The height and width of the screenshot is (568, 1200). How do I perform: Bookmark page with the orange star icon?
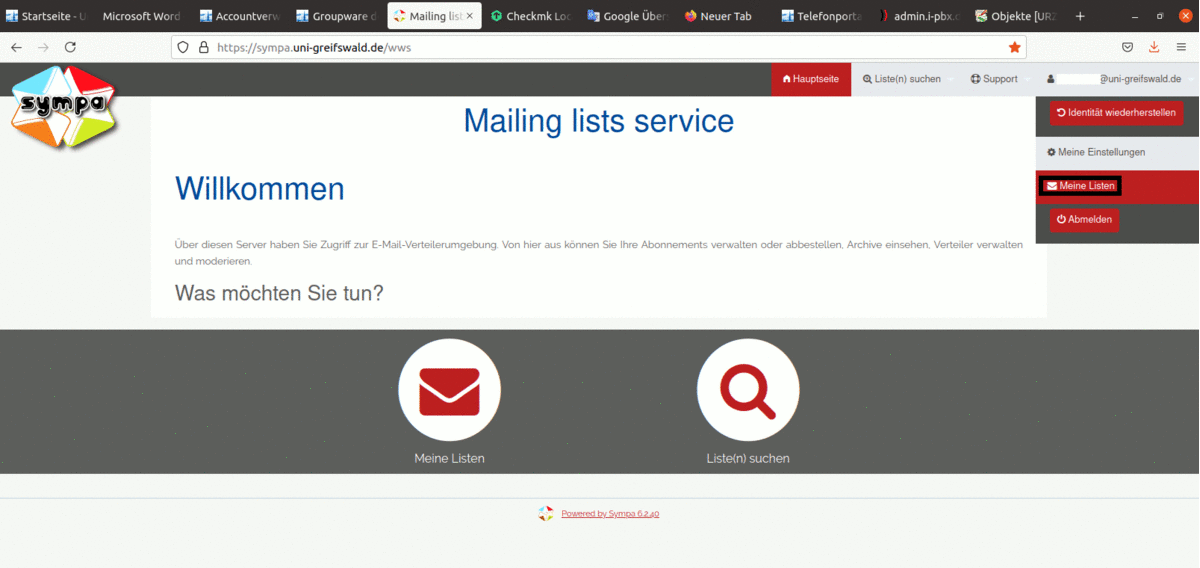click(x=1014, y=47)
